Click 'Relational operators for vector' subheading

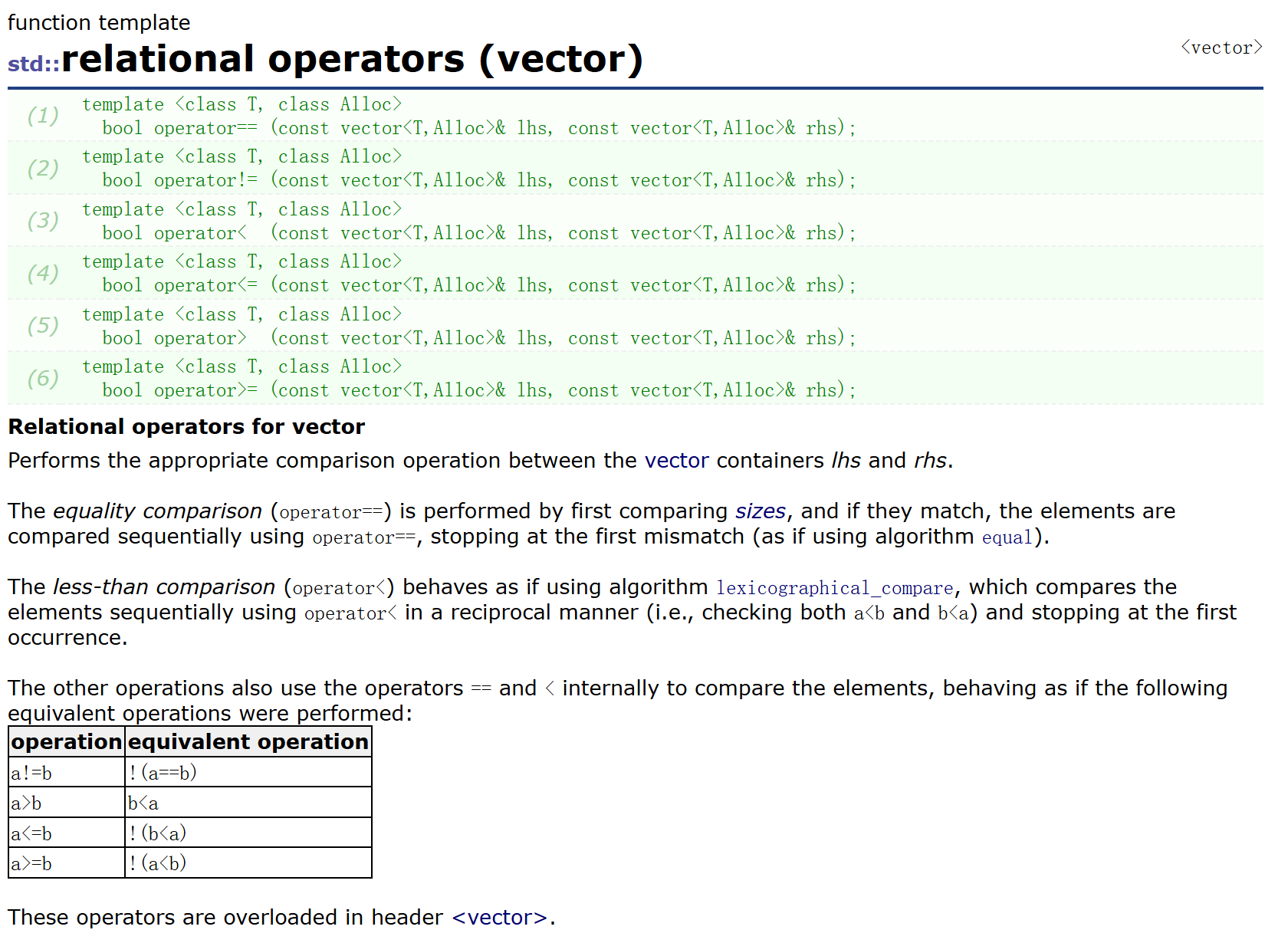click(186, 426)
